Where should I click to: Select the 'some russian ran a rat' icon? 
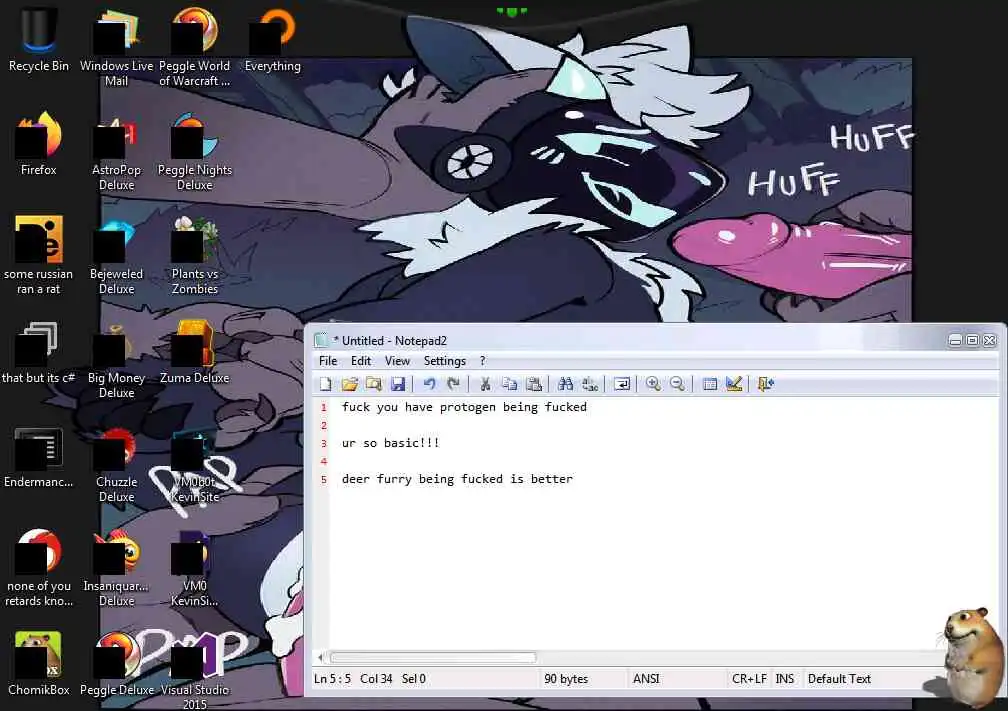(x=39, y=255)
